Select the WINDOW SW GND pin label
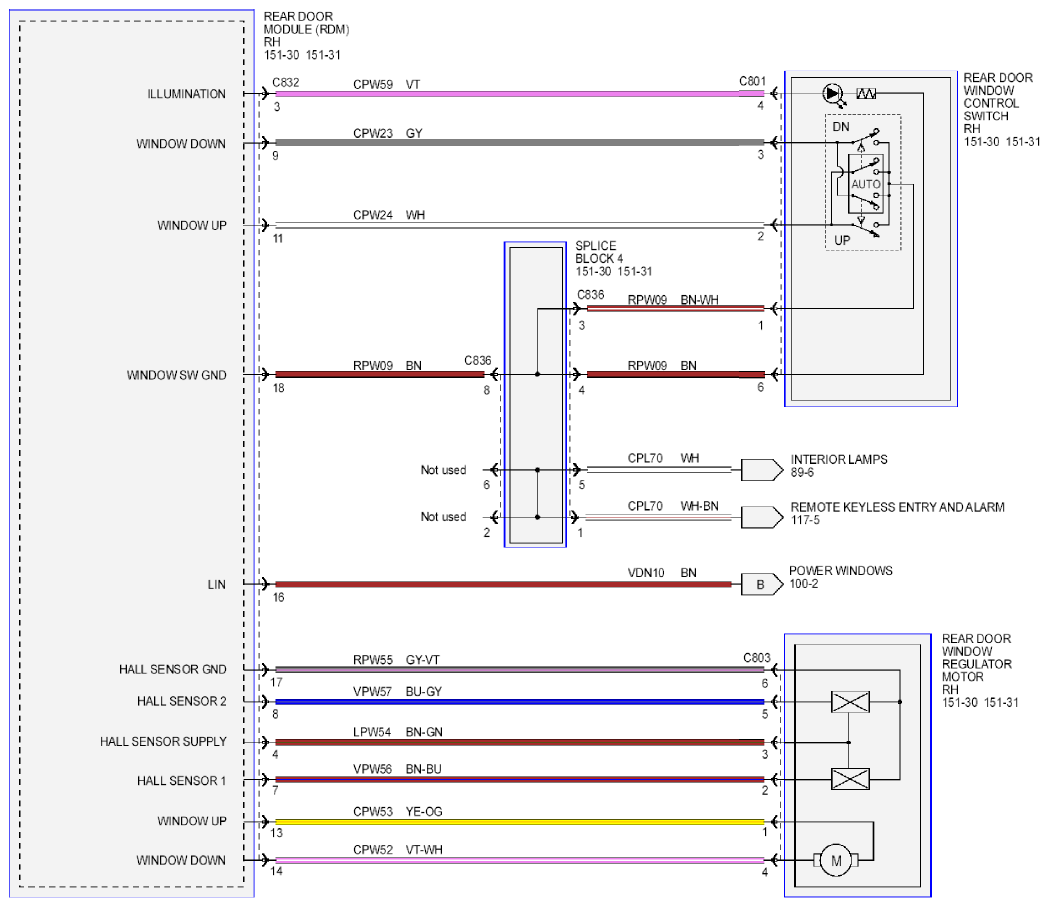The height and width of the screenshot is (907, 1049). click(177, 375)
